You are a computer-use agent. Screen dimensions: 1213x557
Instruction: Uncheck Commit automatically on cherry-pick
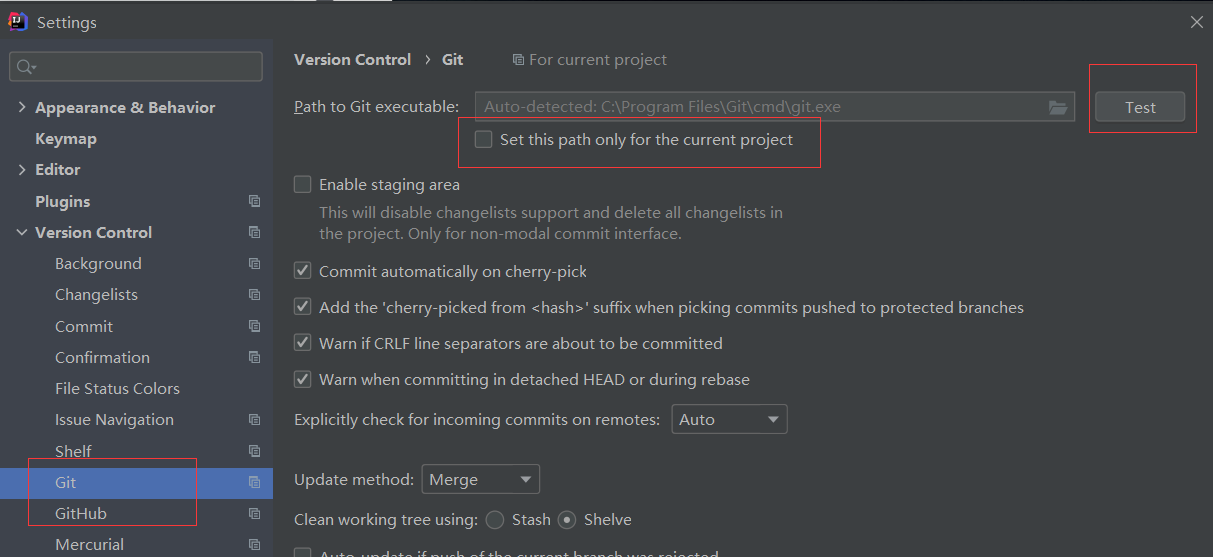coord(303,271)
